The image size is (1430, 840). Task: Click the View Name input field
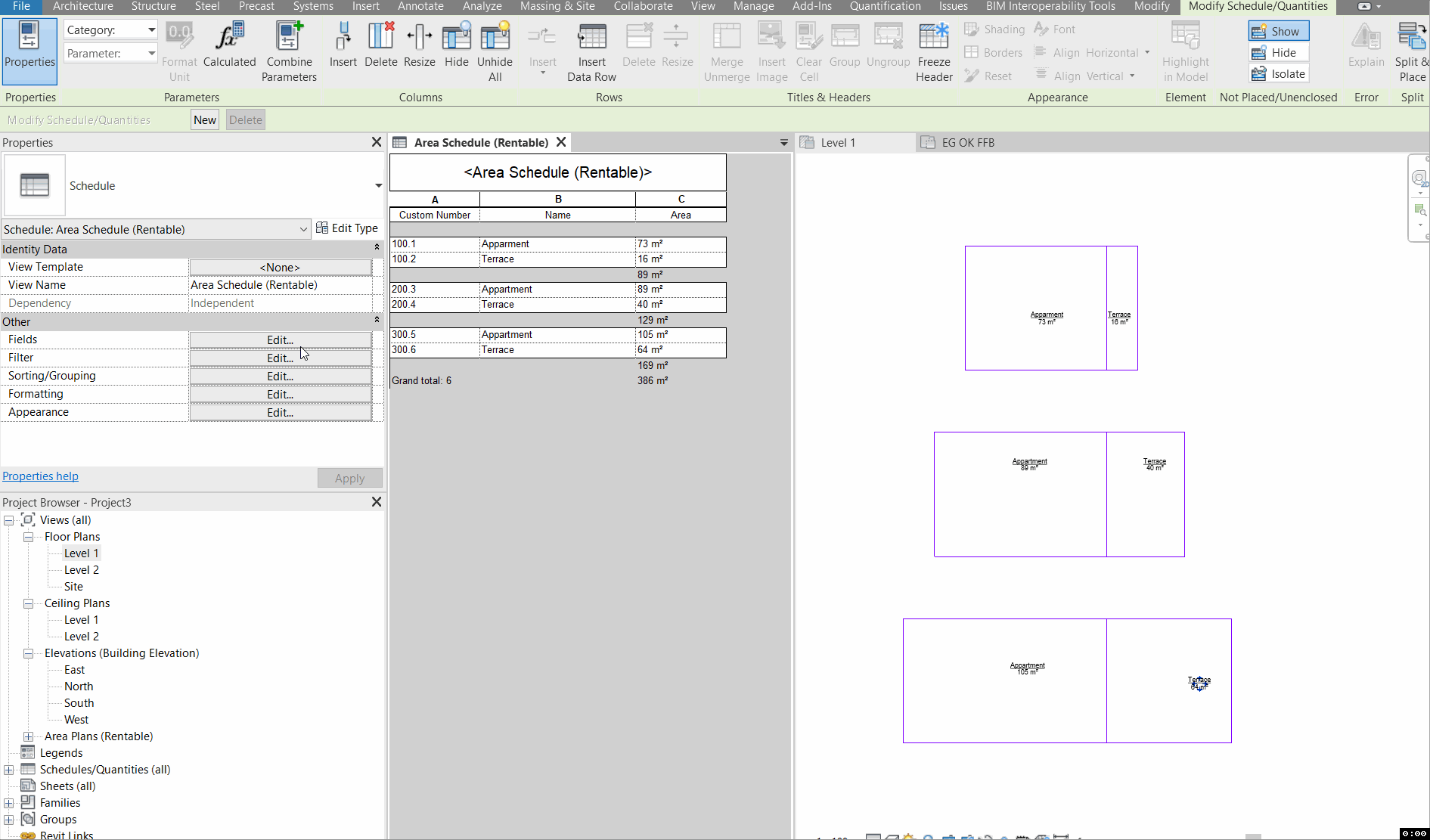pyautogui.click(x=281, y=285)
